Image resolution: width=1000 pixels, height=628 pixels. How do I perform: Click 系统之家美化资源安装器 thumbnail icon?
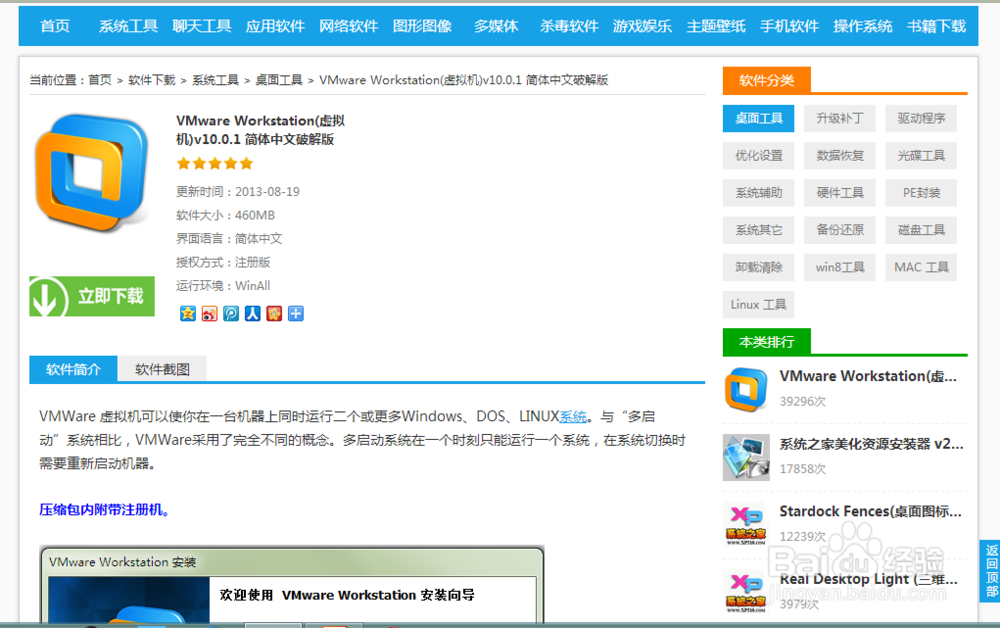tap(746, 457)
